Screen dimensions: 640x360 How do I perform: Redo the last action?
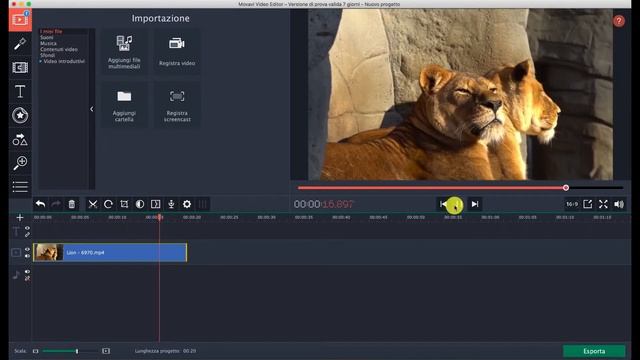point(56,204)
